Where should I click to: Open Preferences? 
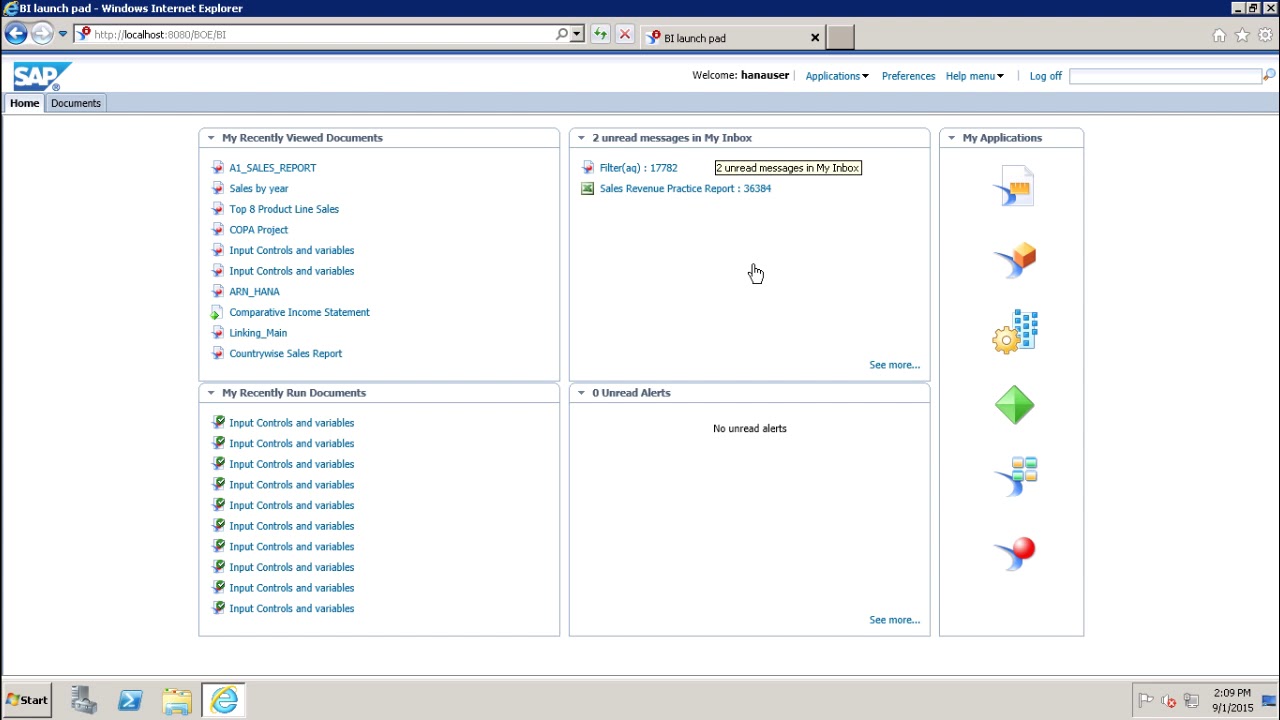tap(908, 76)
